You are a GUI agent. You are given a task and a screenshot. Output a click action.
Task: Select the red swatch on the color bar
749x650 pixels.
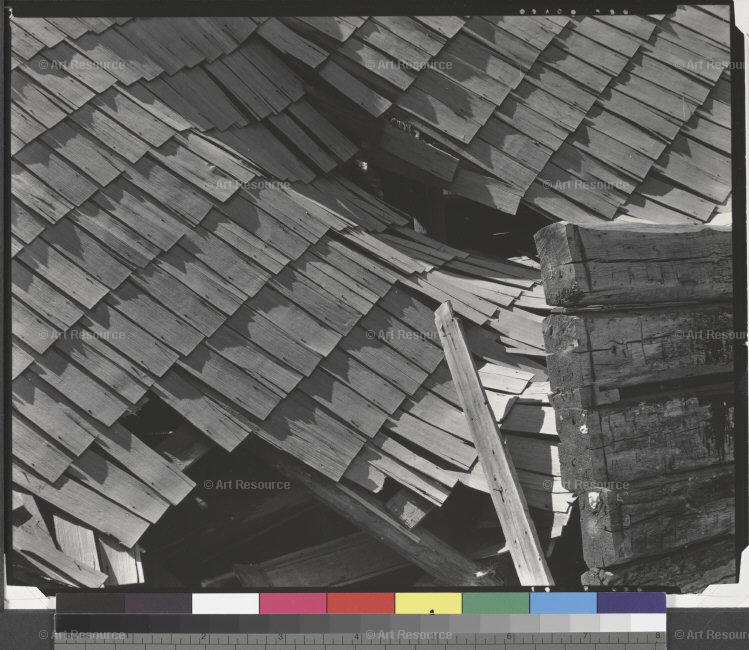(361, 603)
